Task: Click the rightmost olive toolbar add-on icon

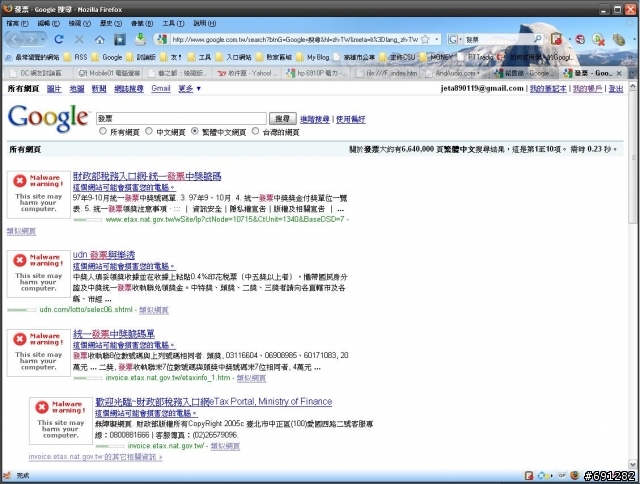Action: click(x=619, y=39)
